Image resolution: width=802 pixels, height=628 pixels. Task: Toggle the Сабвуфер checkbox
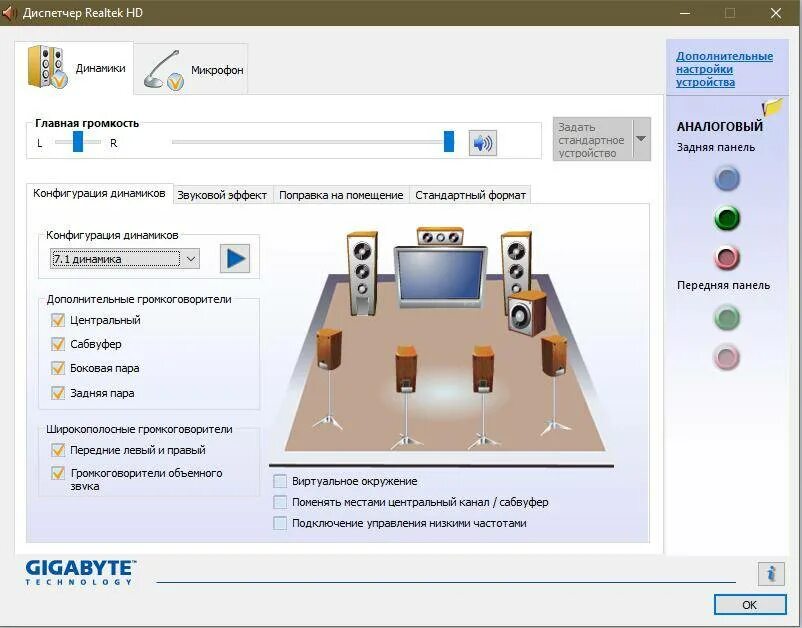pyautogui.click(x=58, y=344)
